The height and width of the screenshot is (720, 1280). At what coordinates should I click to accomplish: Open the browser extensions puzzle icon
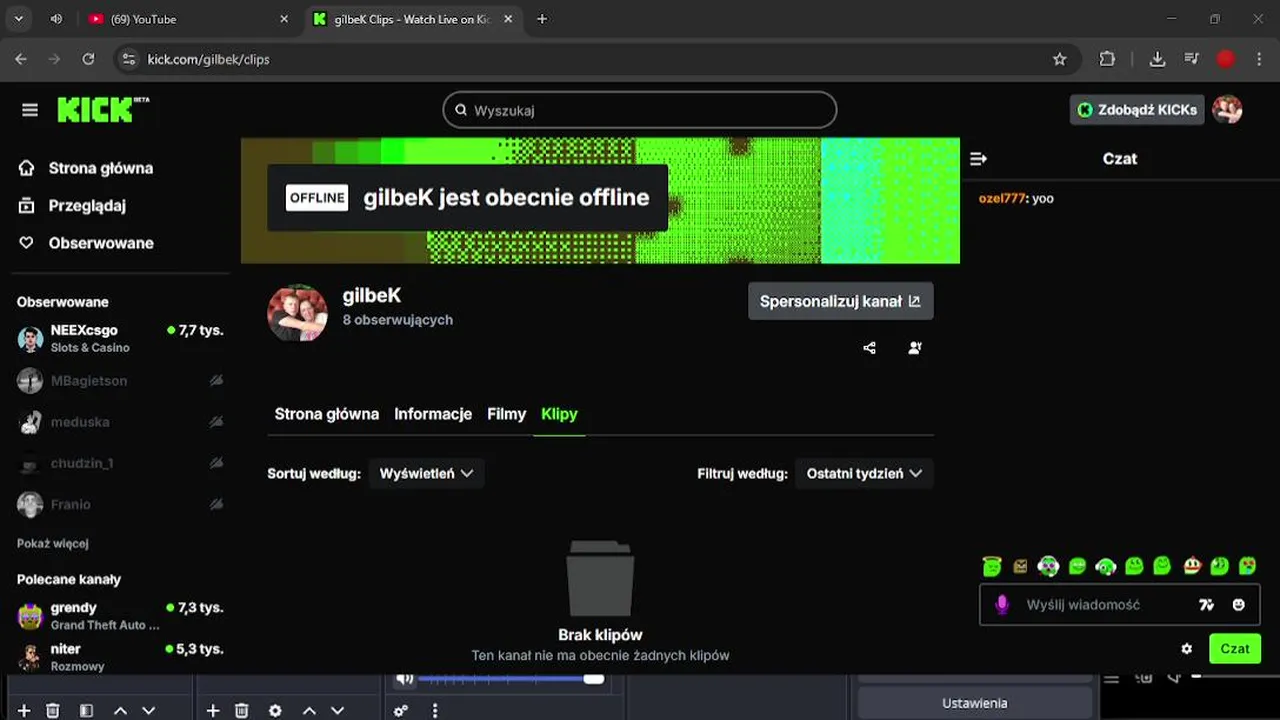click(x=1107, y=59)
